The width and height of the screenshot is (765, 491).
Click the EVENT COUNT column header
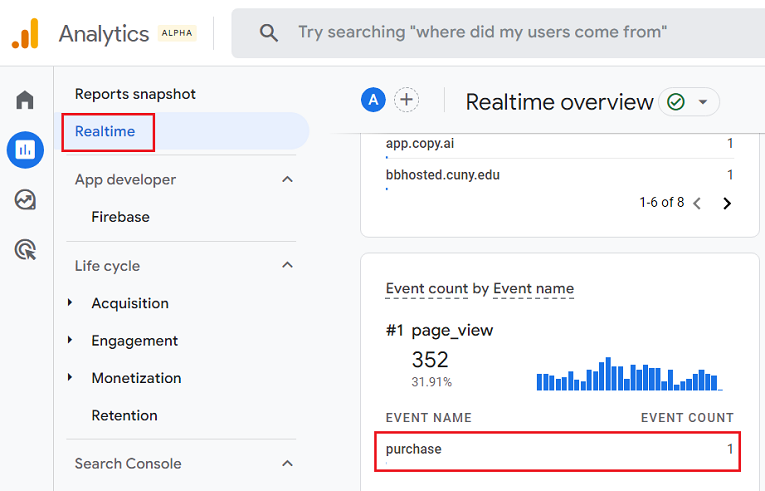687,418
